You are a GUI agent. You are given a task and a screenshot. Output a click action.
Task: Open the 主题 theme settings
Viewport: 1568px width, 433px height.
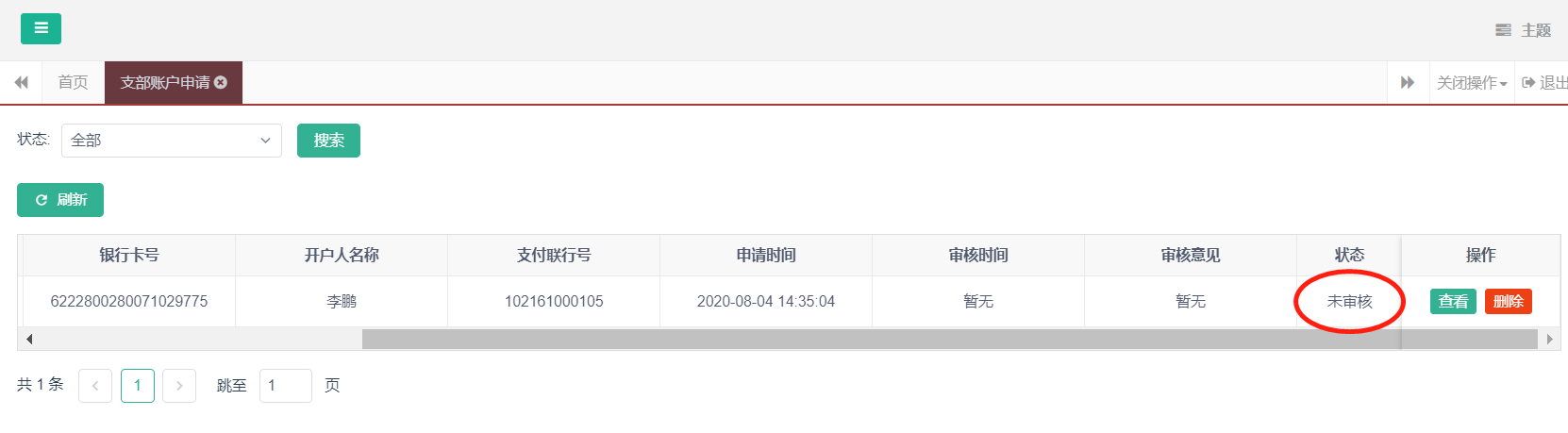(x=1524, y=30)
